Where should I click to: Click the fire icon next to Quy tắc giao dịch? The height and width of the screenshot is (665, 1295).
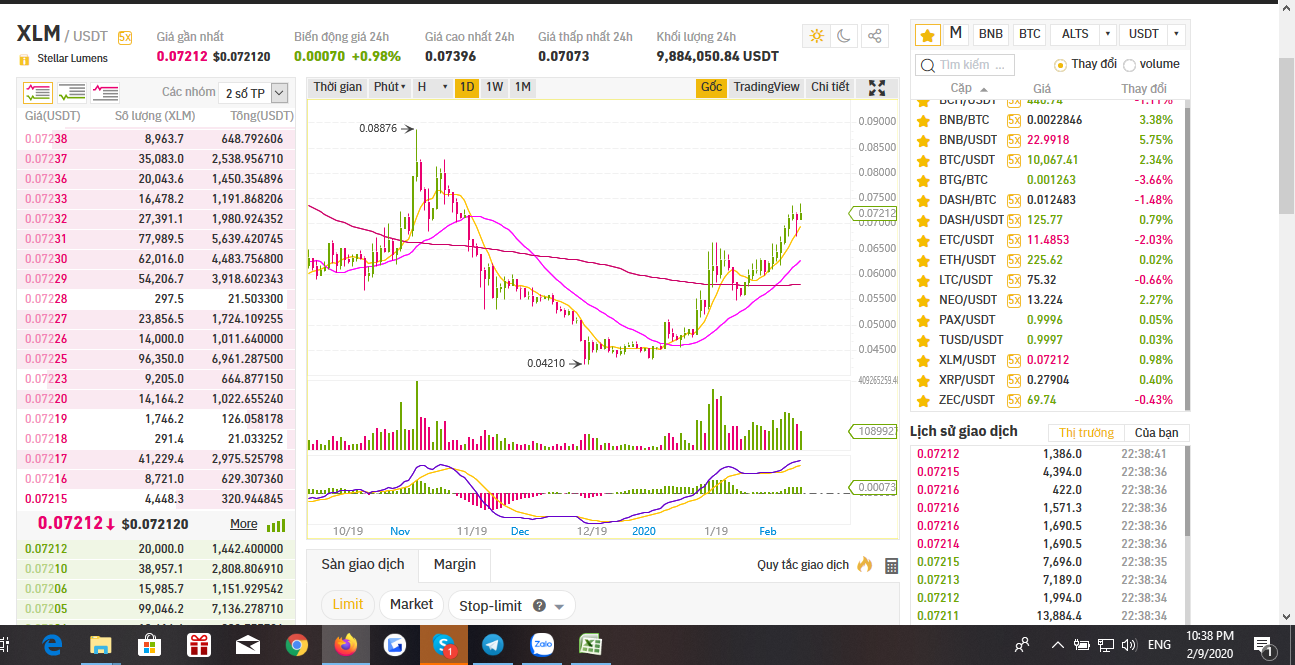point(865,564)
